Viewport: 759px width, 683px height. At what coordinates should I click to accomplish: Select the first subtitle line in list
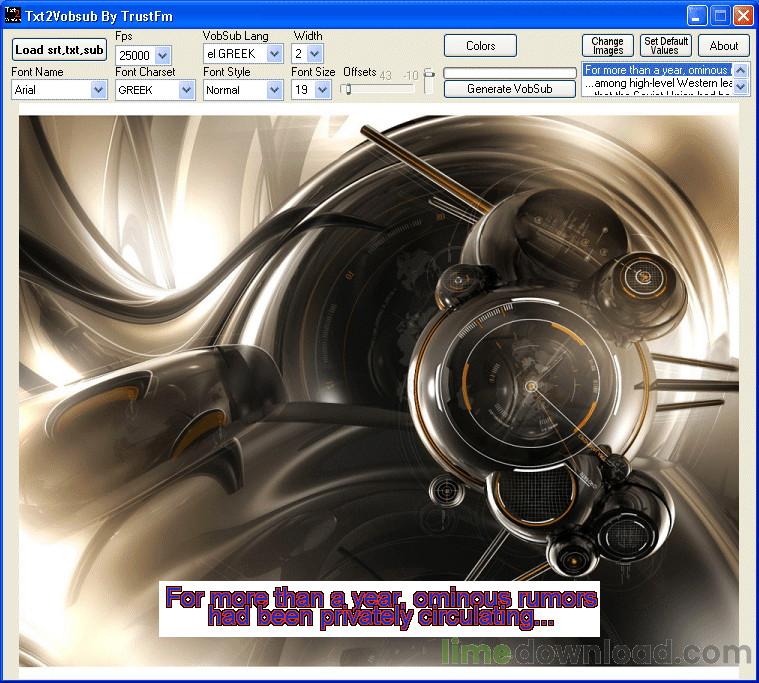point(657,71)
